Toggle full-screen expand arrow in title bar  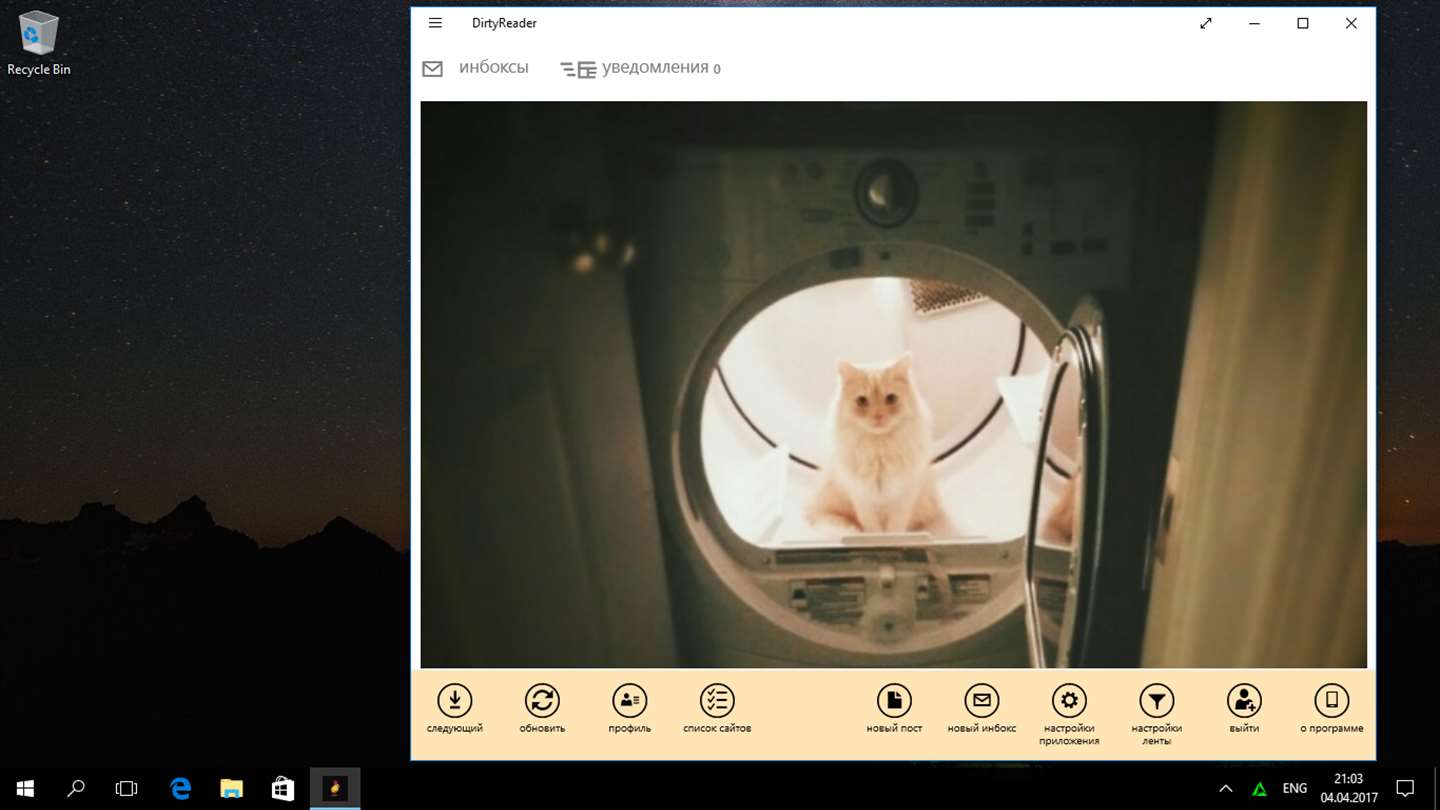pos(1206,23)
